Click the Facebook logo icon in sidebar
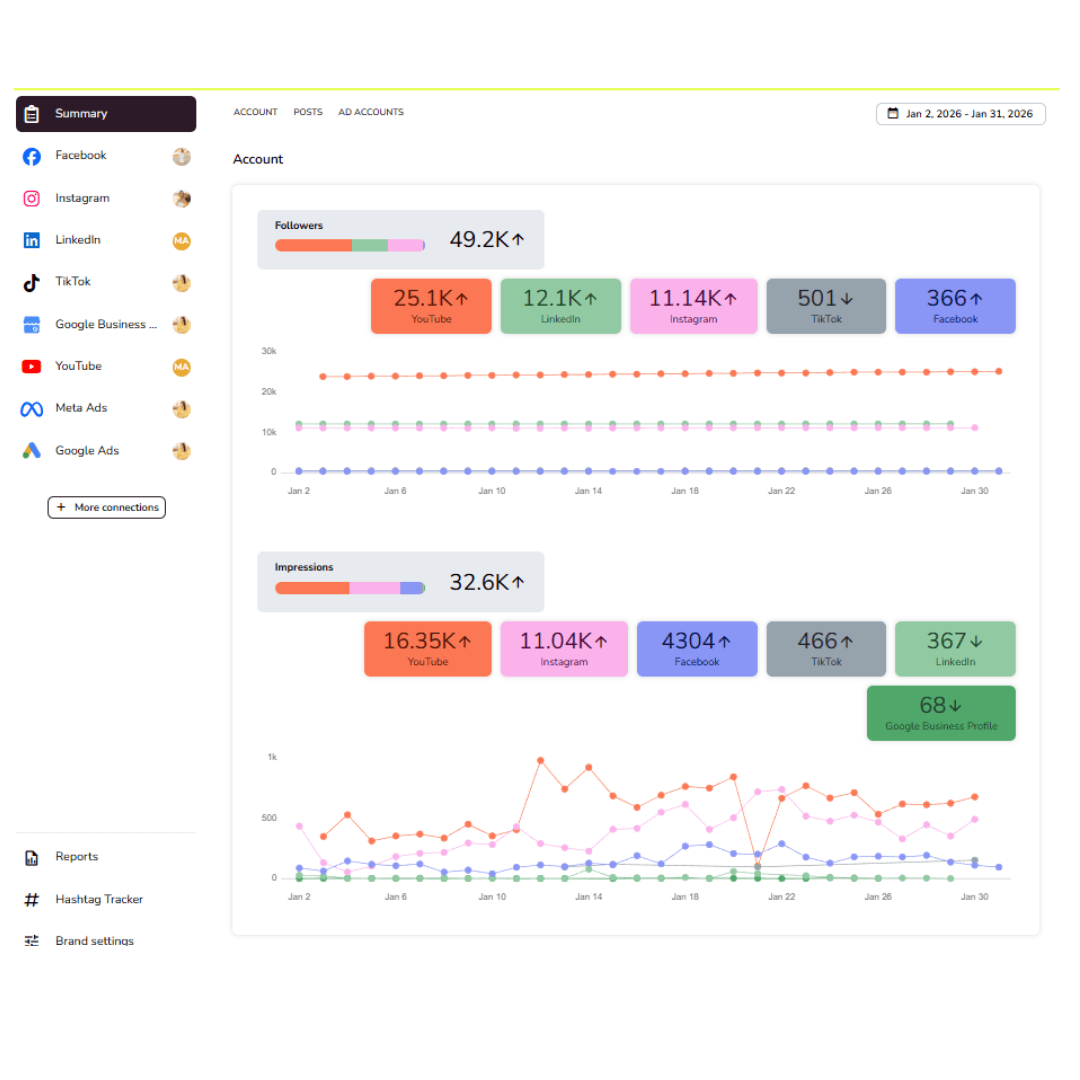This screenshot has width=1080, height=1080. click(32, 156)
